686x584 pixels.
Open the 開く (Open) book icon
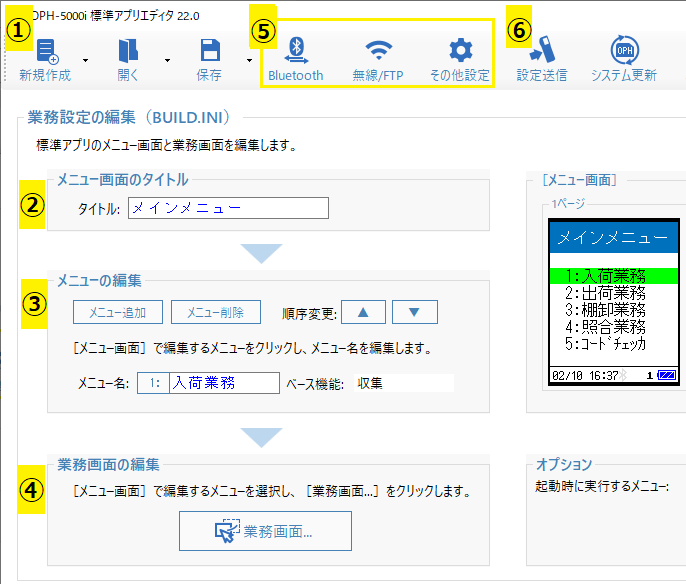128,50
